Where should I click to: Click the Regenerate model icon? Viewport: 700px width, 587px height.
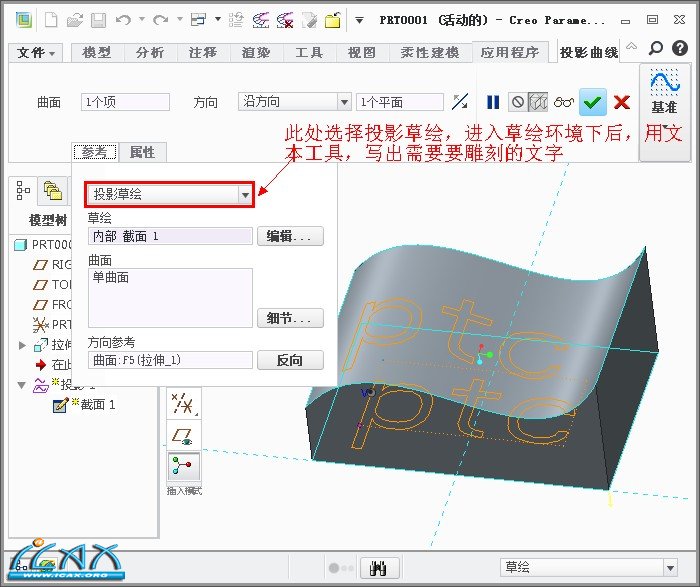[236, 20]
